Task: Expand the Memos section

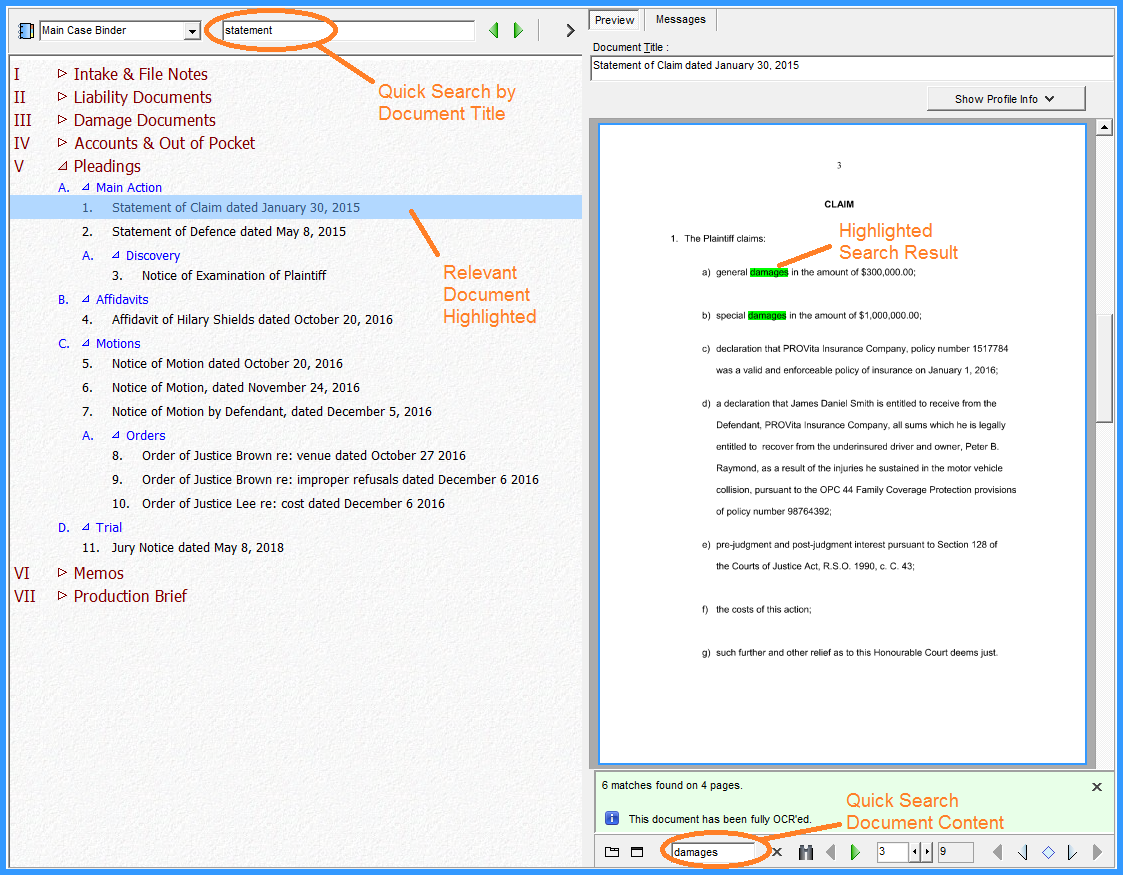Action: tap(62, 573)
